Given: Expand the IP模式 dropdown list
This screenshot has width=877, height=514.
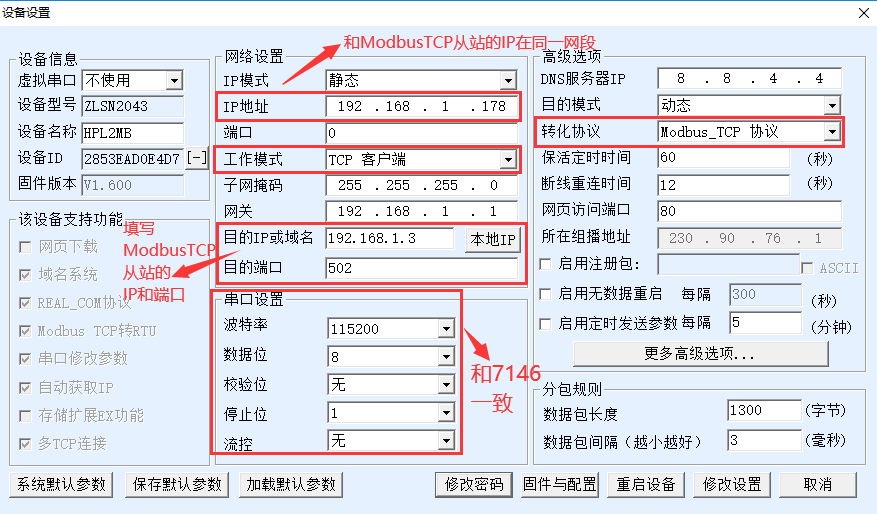Looking at the screenshot, I should pos(508,78).
